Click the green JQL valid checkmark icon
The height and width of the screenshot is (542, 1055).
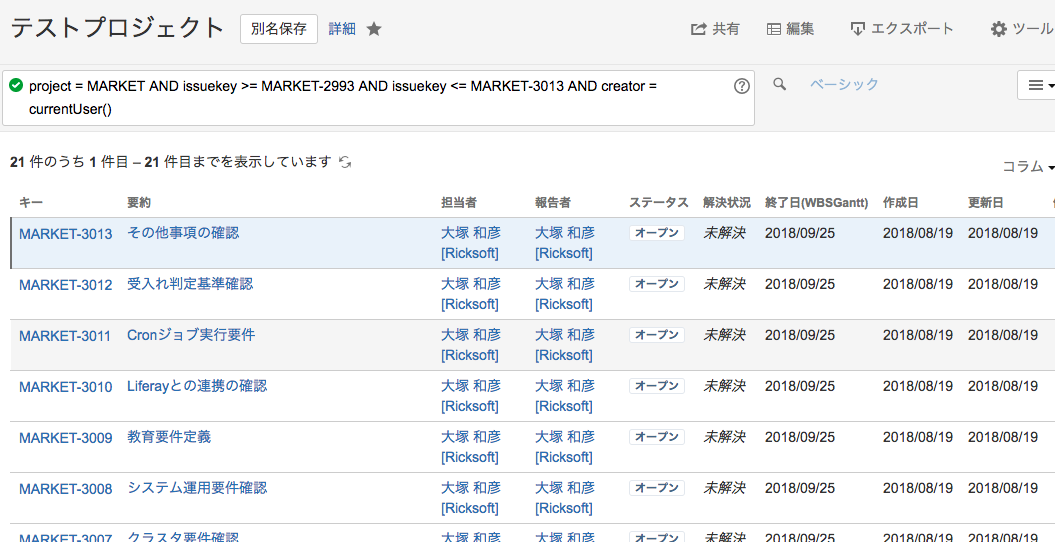coord(16,85)
